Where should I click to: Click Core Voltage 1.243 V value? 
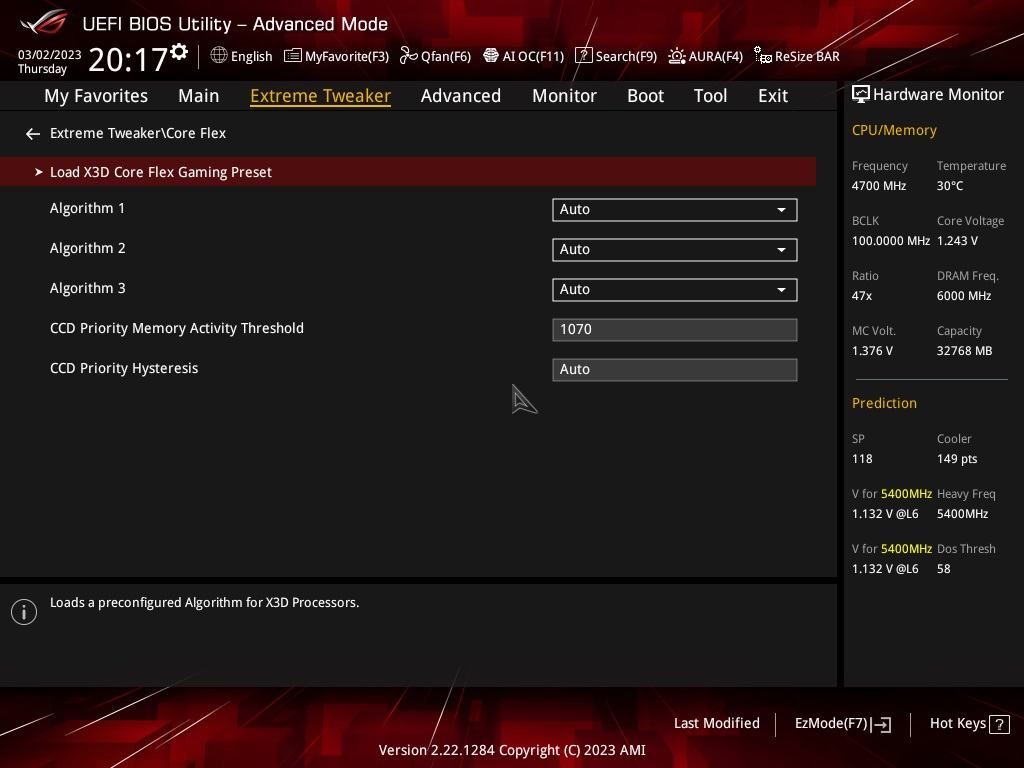pos(957,241)
